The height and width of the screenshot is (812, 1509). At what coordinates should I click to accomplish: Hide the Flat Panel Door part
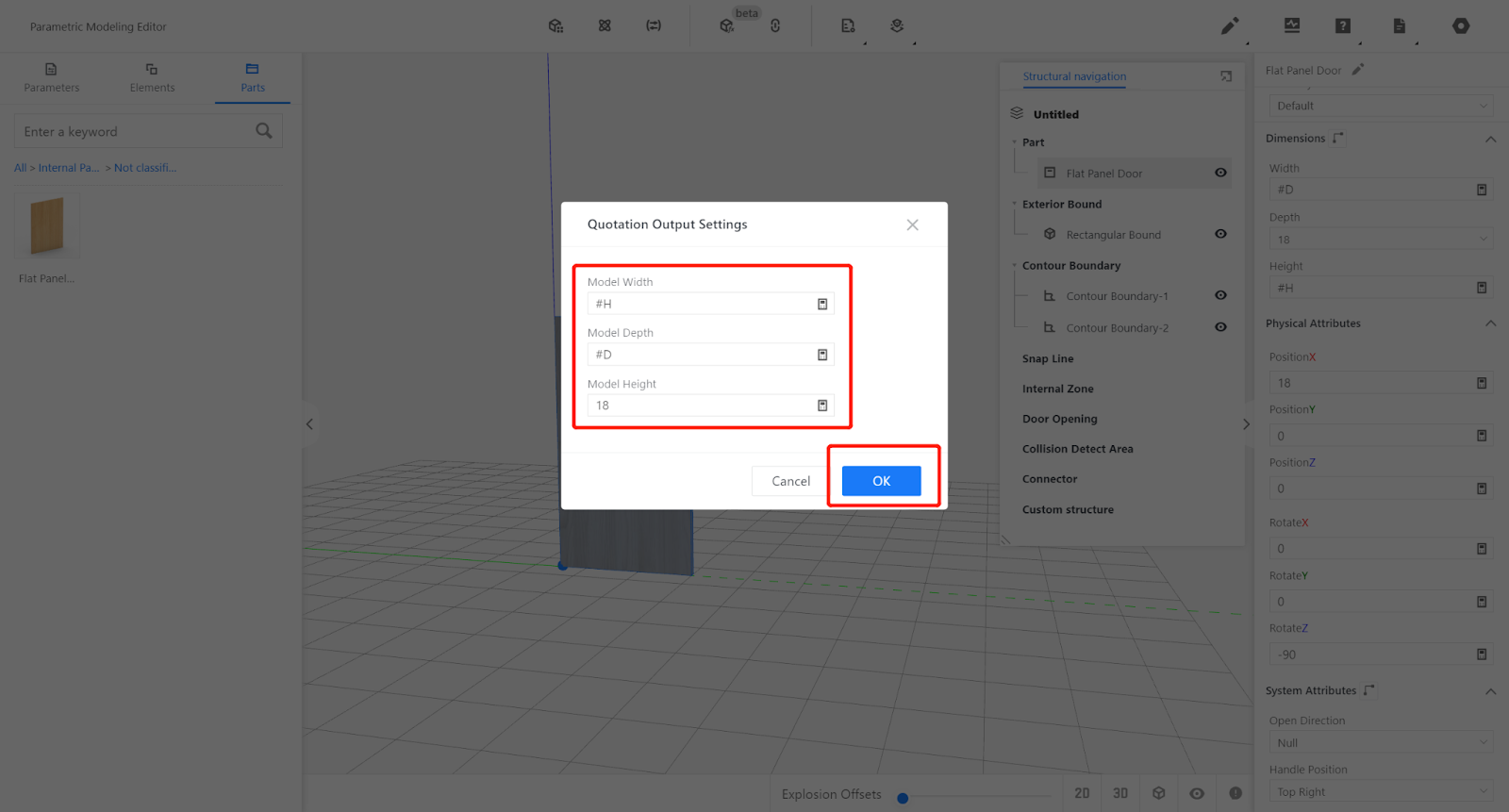pos(1220,173)
